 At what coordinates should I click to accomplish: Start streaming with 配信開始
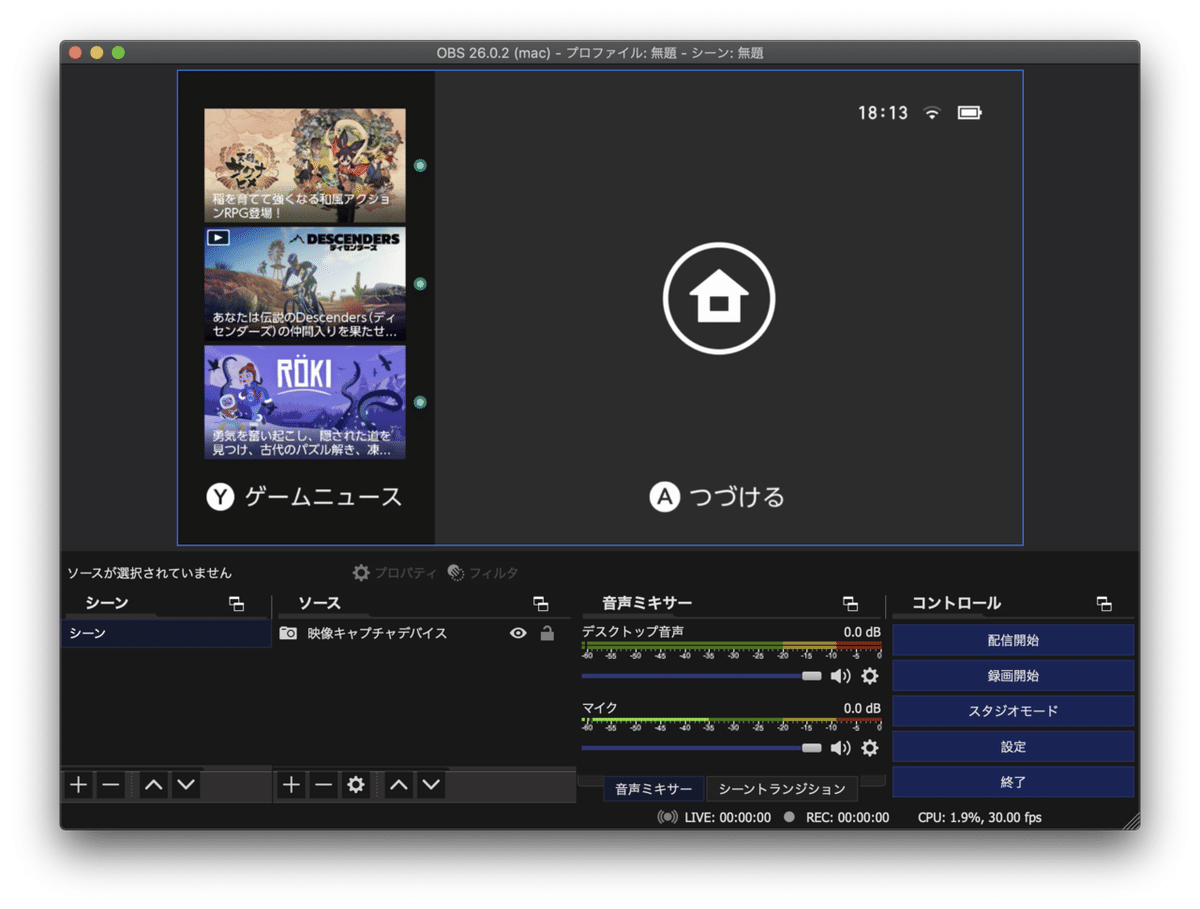click(1013, 639)
